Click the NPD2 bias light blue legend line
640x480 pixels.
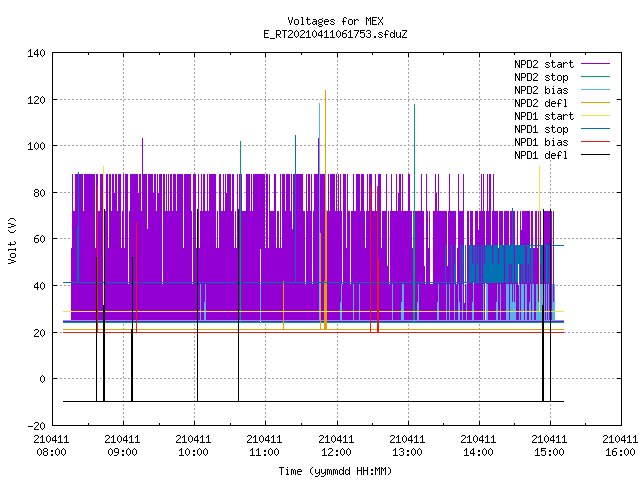click(595, 90)
